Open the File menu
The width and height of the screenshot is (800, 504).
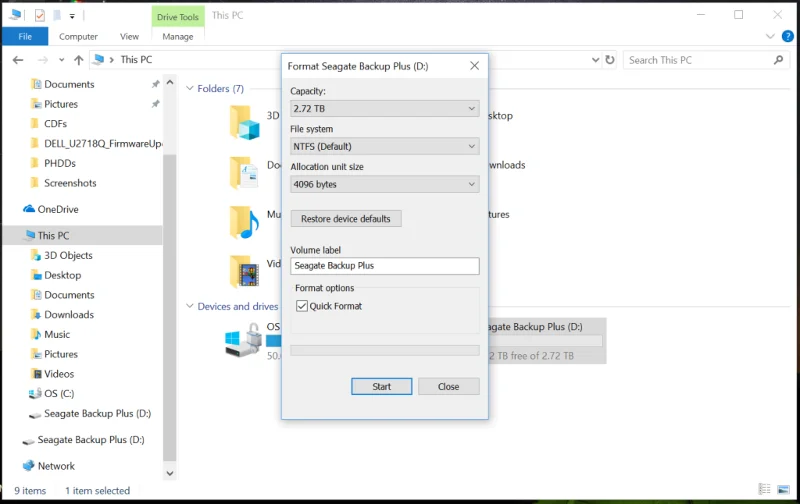tap(25, 36)
